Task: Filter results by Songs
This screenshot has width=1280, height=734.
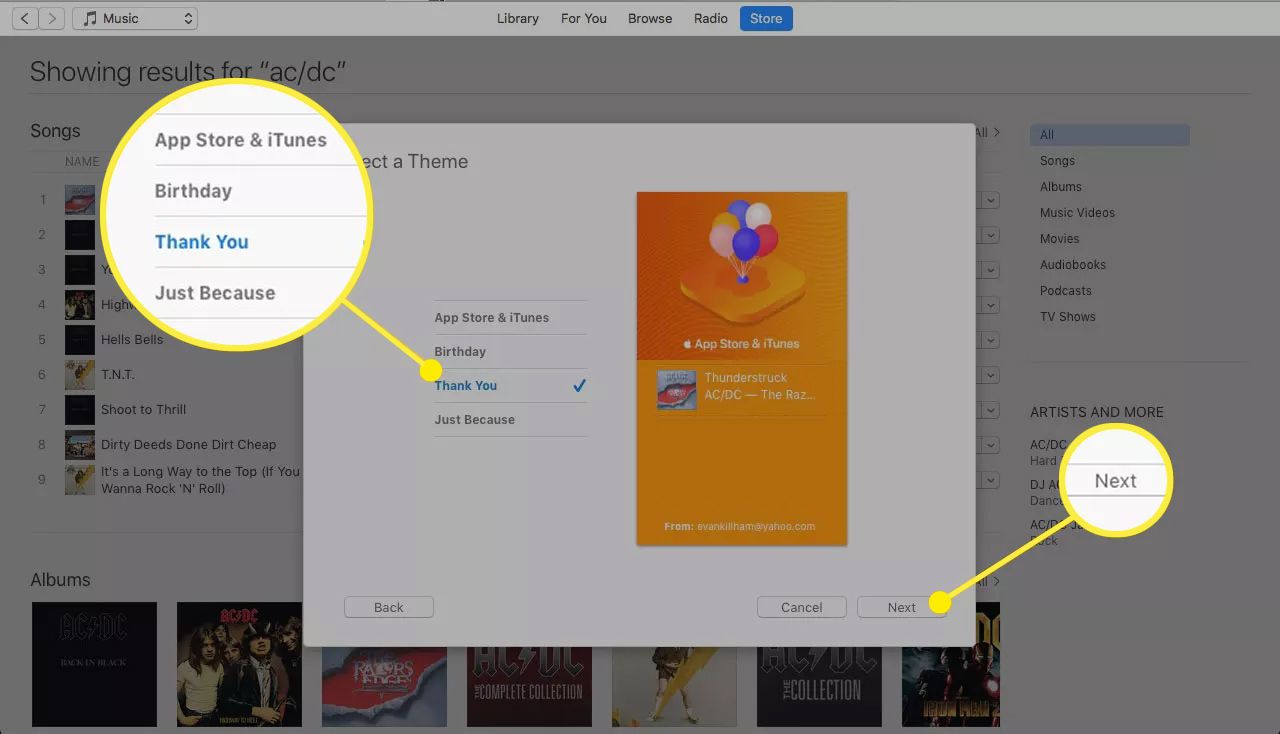Action: click(1057, 161)
